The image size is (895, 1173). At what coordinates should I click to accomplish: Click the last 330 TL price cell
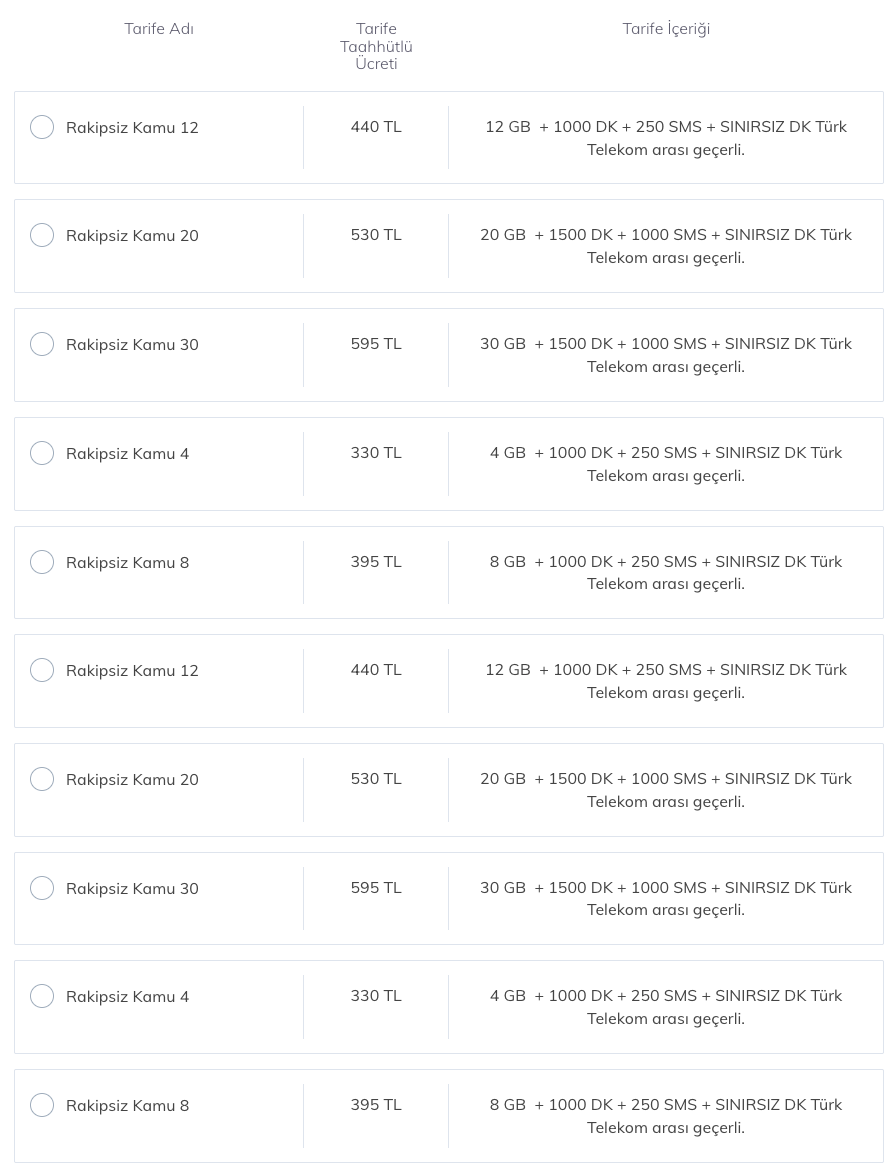click(376, 996)
